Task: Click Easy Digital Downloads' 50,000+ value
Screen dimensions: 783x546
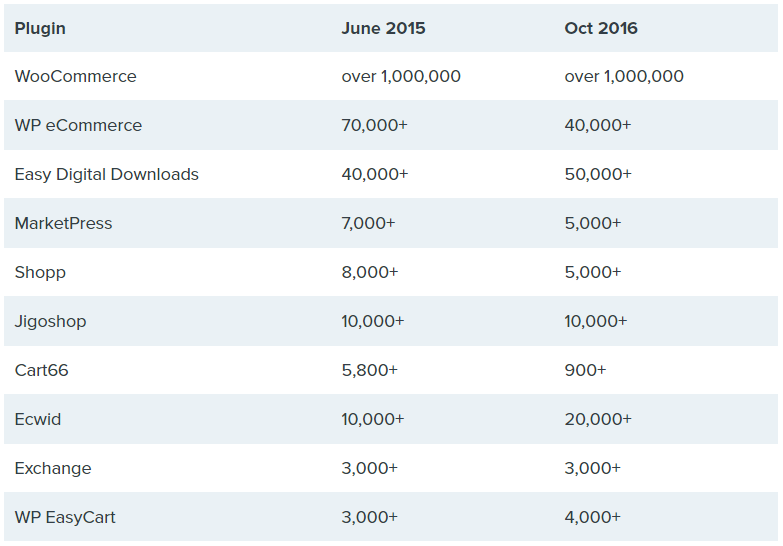Action: [x=597, y=174]
